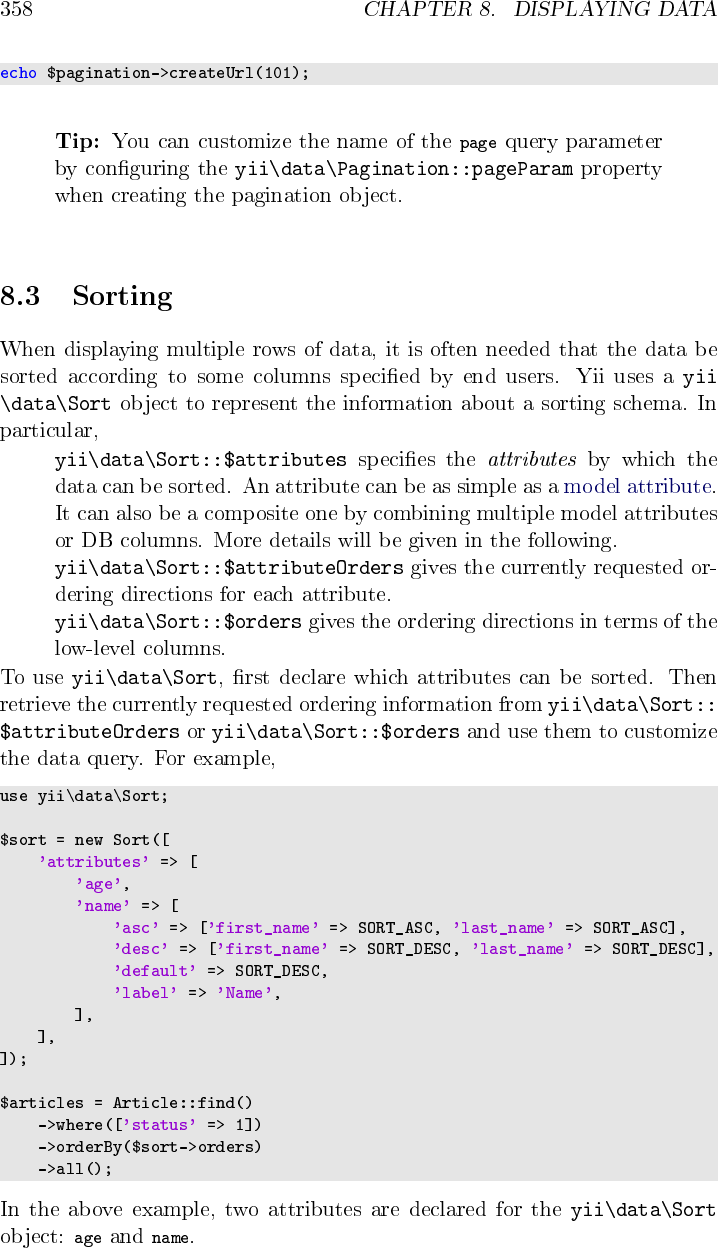Viewport: 718px width, 1248px height.
Task: Click the line "'default' => SORT_DESC,"
Action: (221, 971)
